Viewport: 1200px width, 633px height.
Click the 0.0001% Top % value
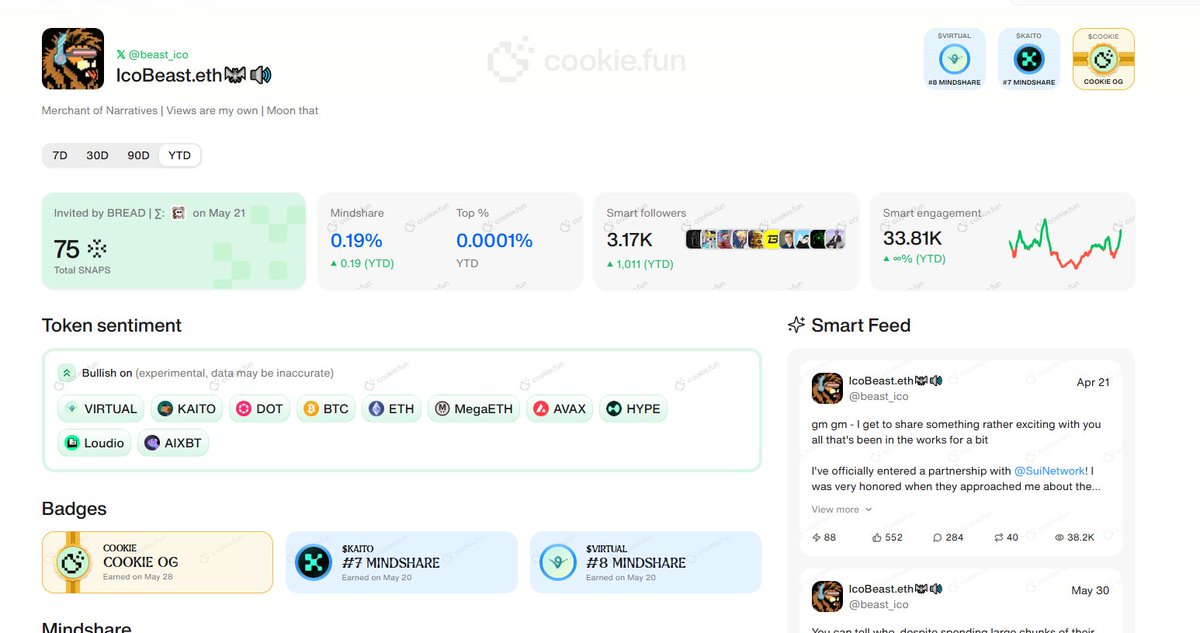[494, 241]
